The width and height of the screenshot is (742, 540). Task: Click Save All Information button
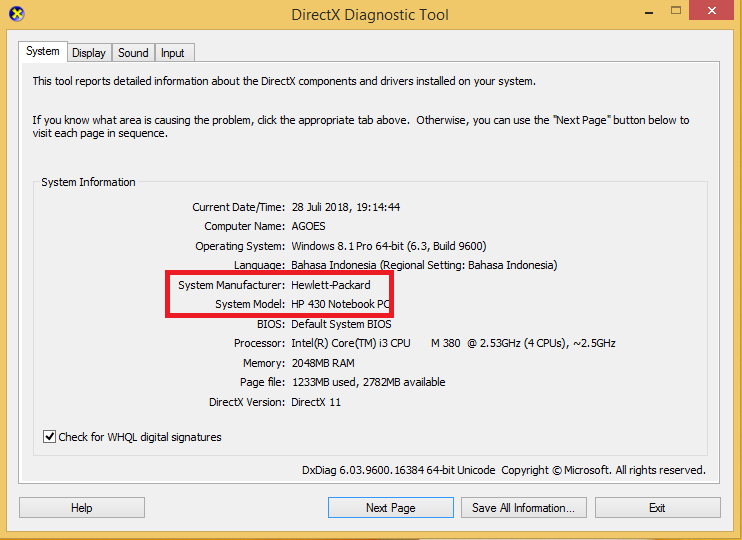pos(524,508)
